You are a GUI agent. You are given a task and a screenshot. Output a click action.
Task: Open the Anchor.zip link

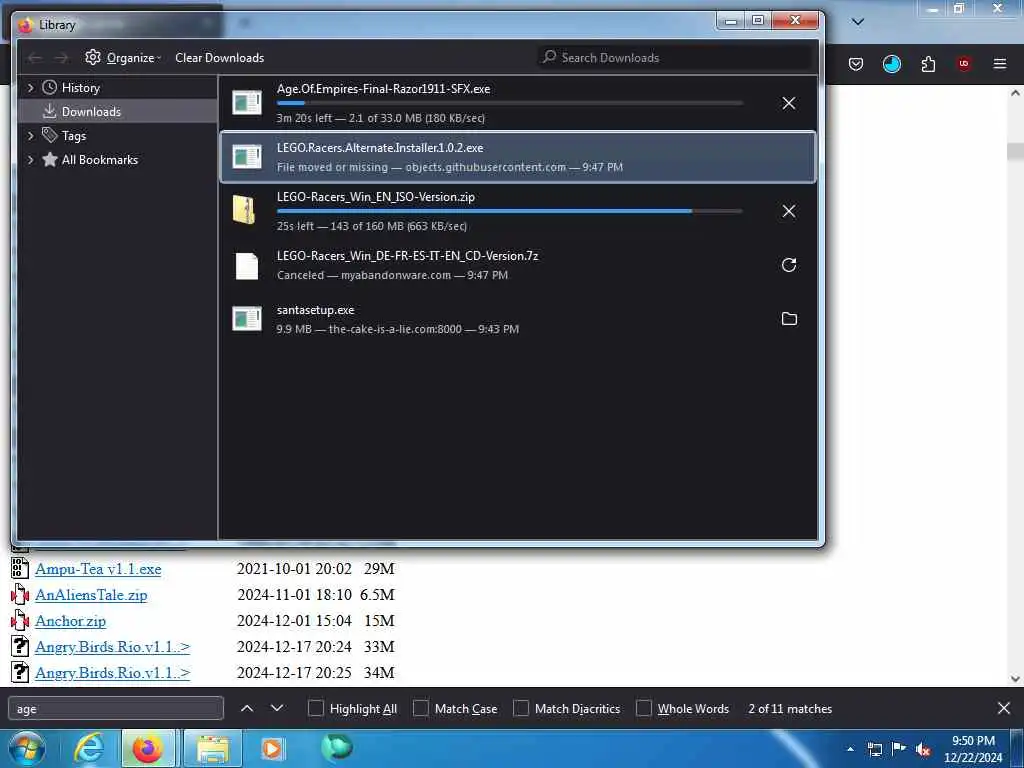71,620
